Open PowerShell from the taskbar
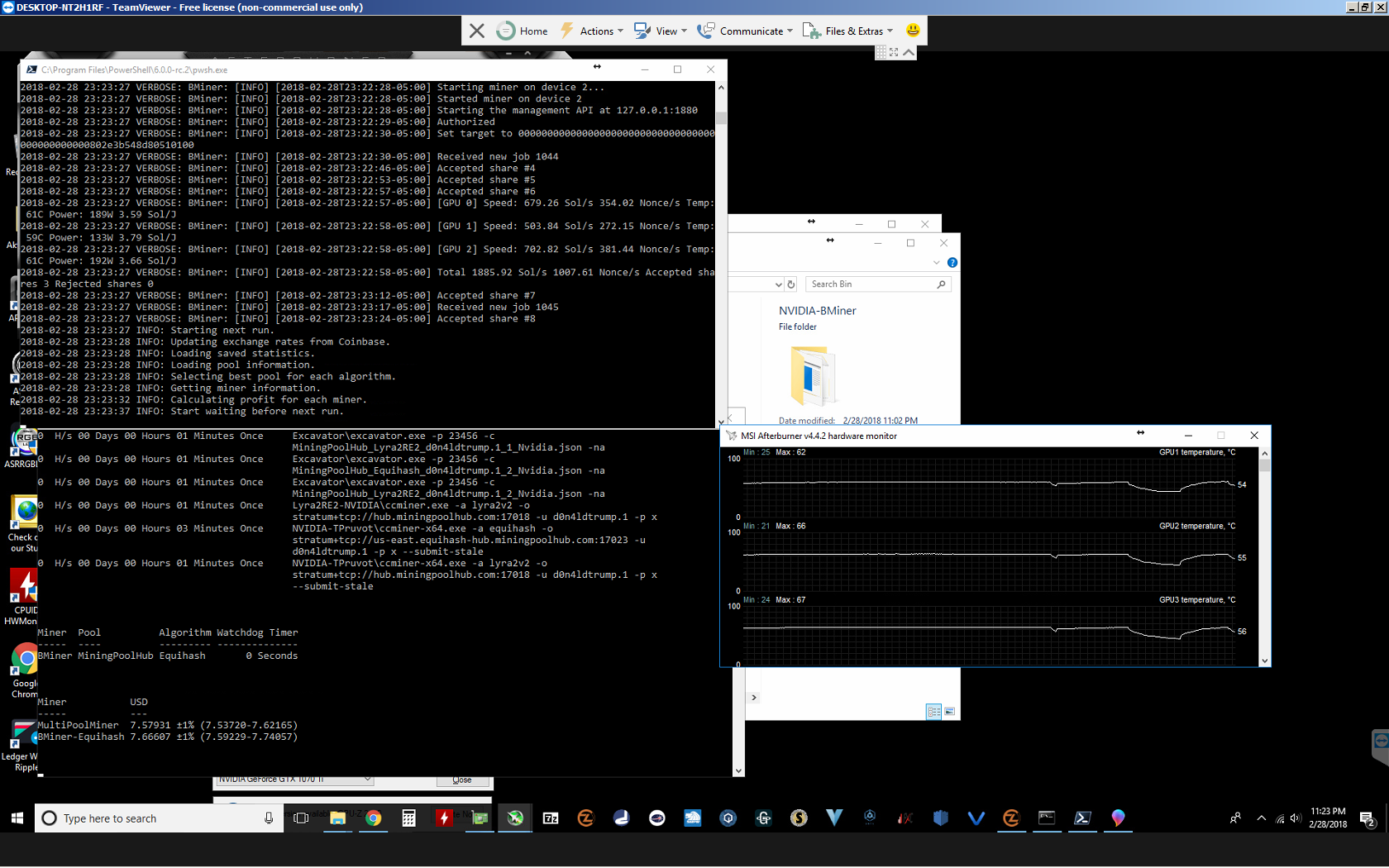This screenshot has width=1389, height=868. coord(1082,818)
